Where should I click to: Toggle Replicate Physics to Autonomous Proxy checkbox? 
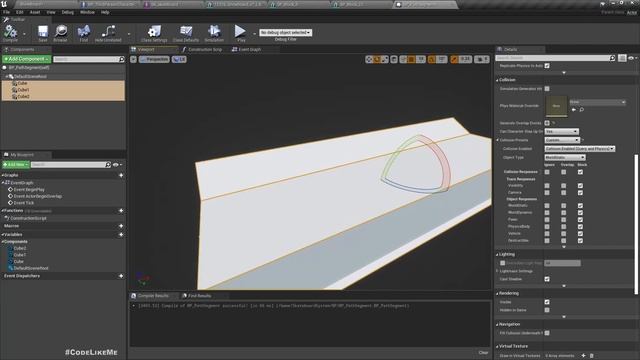547,66
